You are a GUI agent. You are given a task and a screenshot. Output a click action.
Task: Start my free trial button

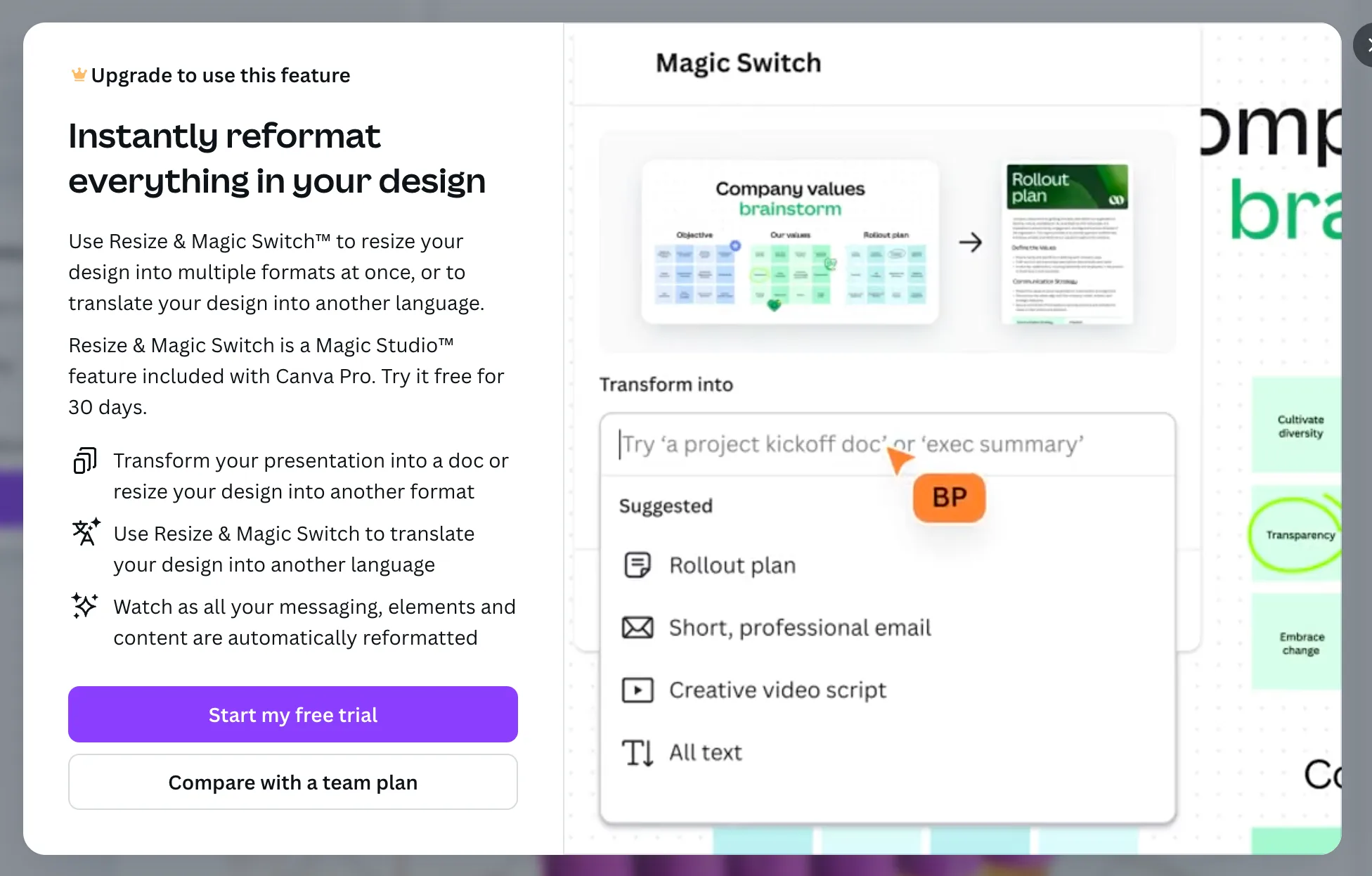(293, 714)
